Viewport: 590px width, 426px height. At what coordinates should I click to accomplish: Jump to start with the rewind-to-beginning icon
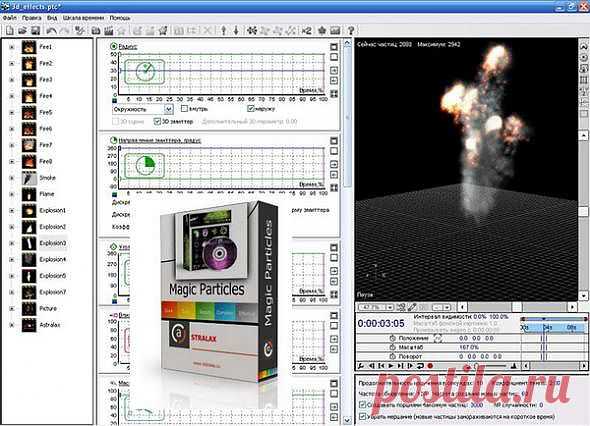point(381,365)
